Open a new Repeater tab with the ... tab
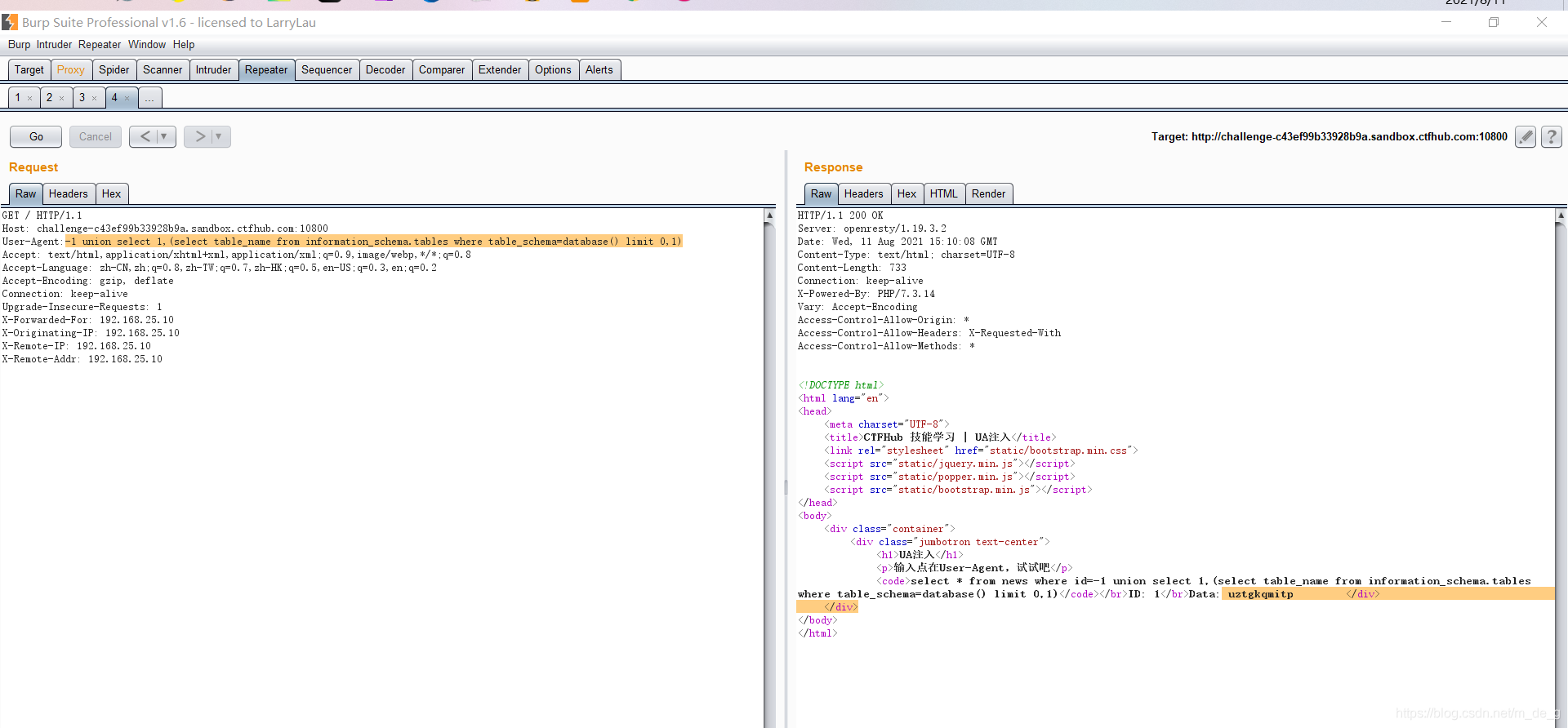The width and height of the screenshot is (1568, 728). click(150, 98)
